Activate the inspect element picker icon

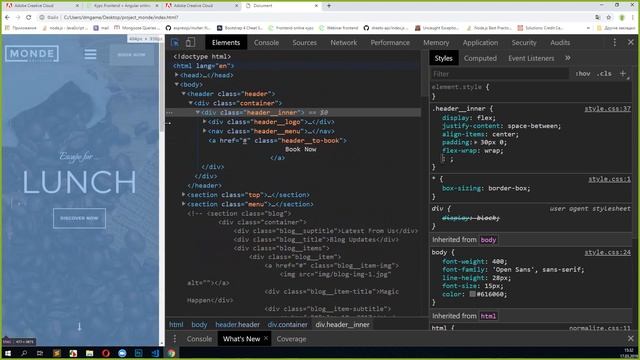pos(175,42)
